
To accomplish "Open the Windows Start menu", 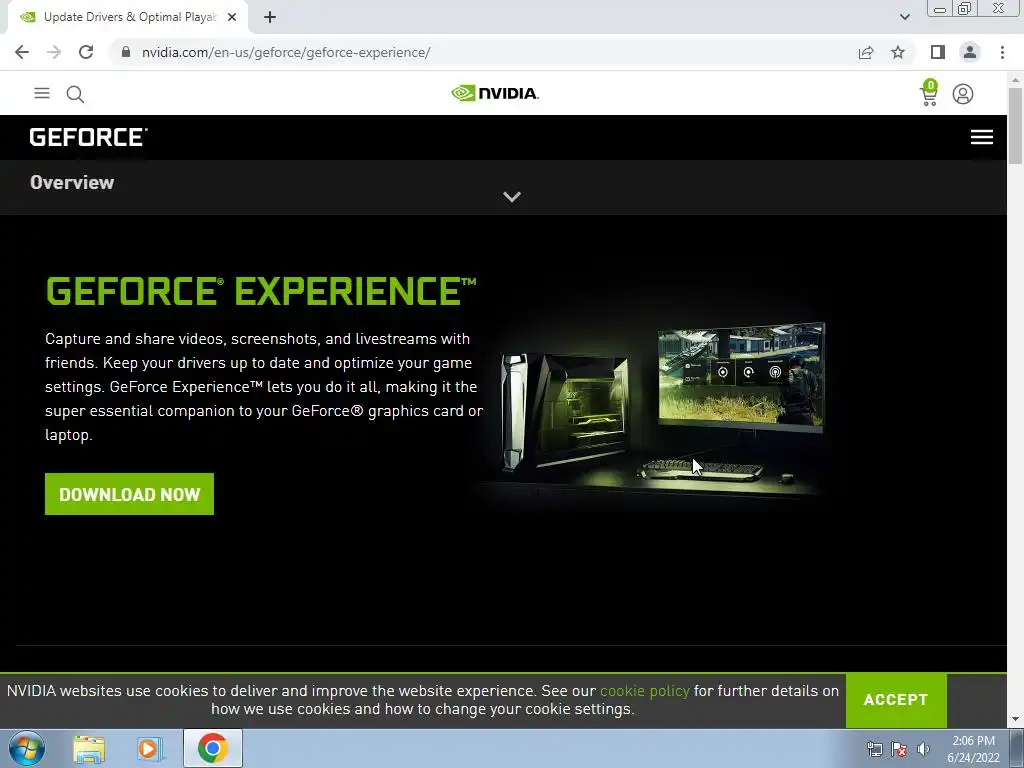I will click(x=26, y=748).
